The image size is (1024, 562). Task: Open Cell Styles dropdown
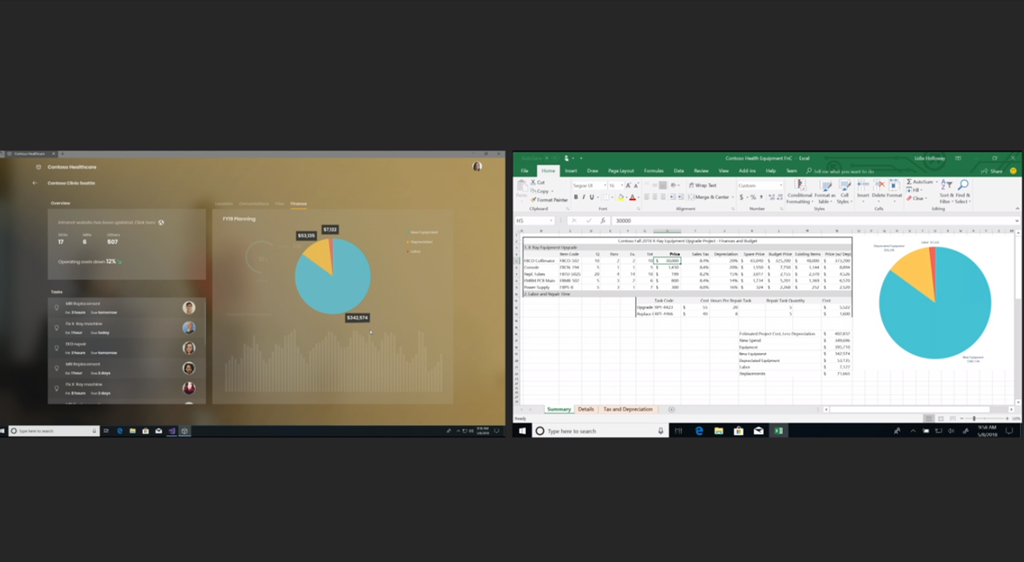point(844,193)
